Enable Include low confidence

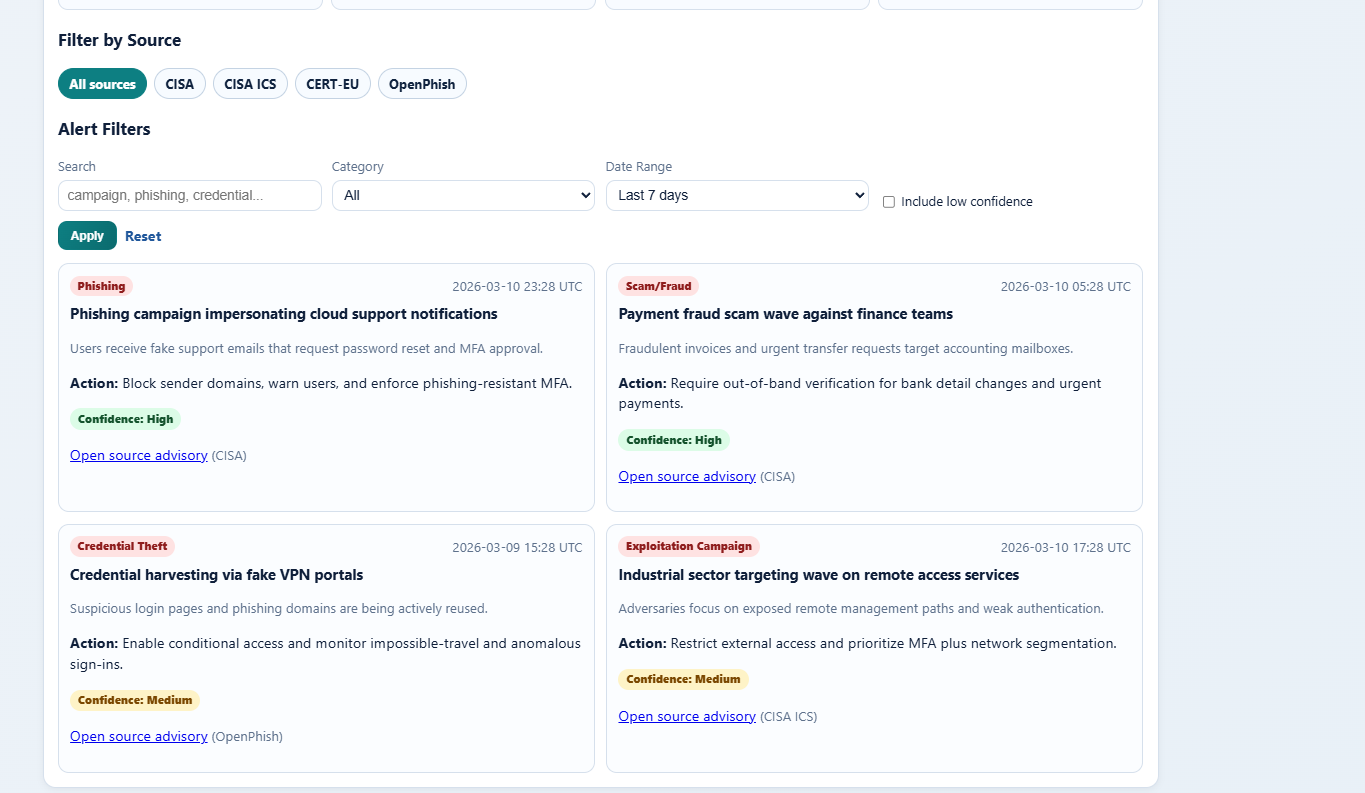pyautogui.click(x=888, y=201)
